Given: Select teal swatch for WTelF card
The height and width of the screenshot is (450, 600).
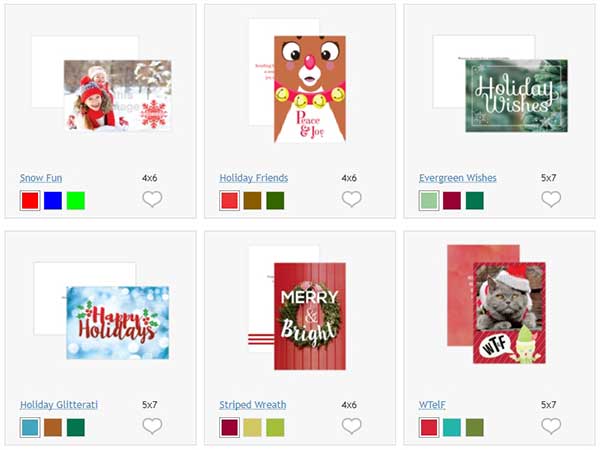Looking at the screenshot, I should pyautogui.click(x=452, y=427).
